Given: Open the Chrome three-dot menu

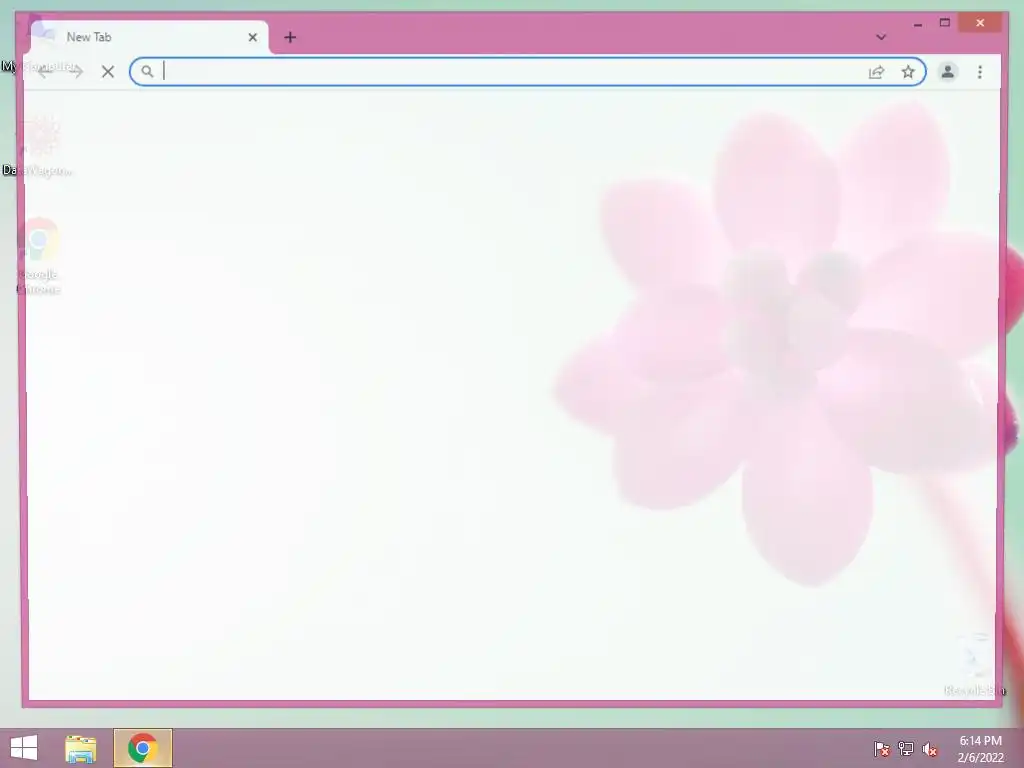Looking at the screenshot, I should pyautogui.click(x=980, y=72).
